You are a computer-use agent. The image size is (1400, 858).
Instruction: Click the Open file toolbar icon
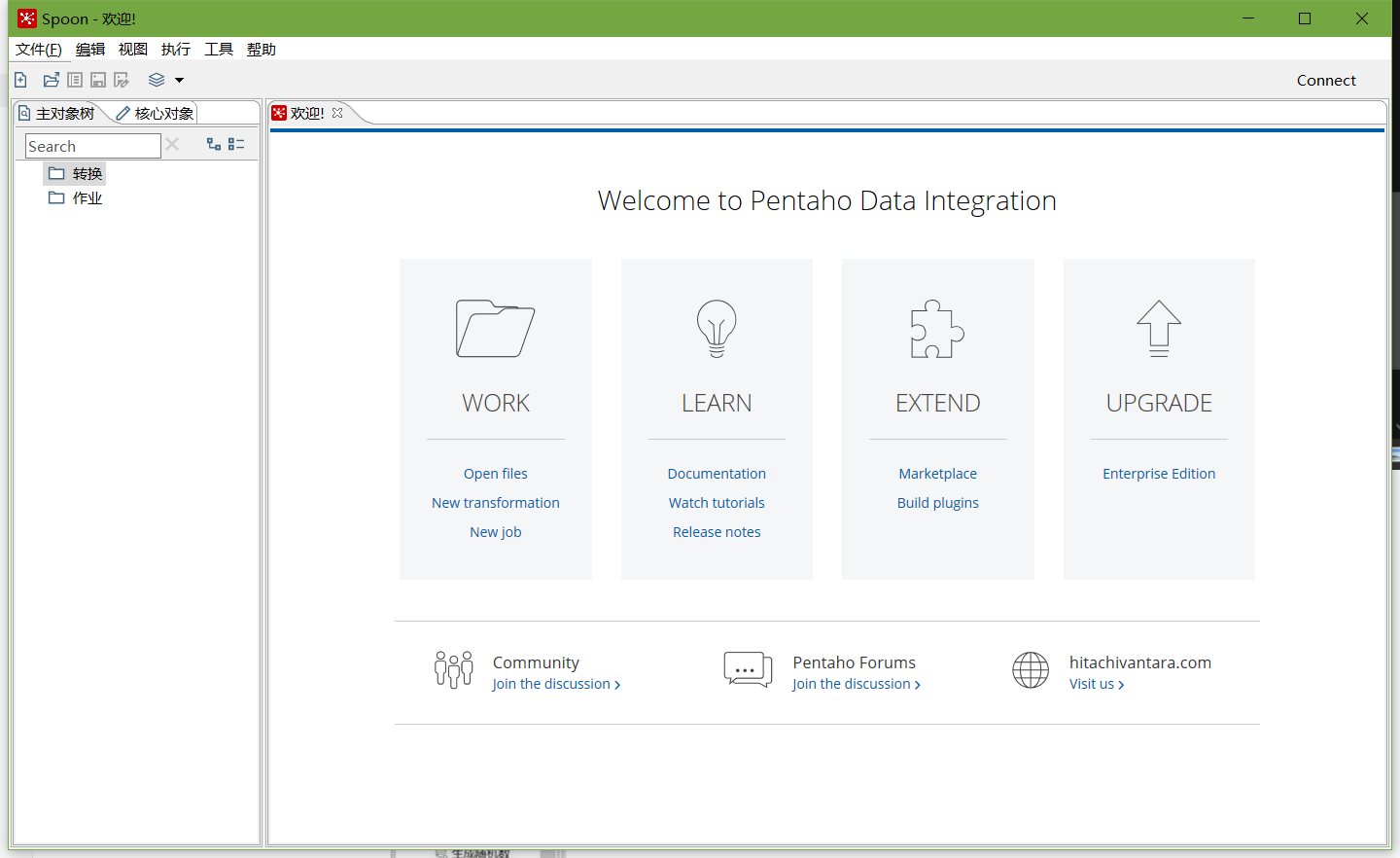tap(52, 80)
